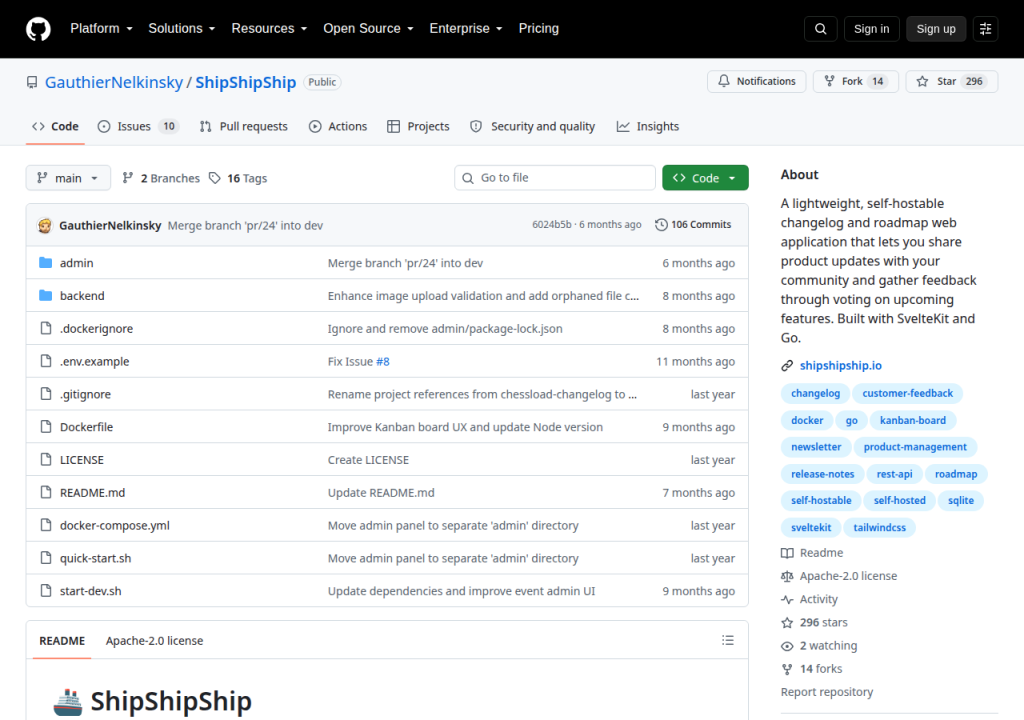Image resolution: width=1024 pixels, height=720 pixels.
Task: View 2 watching link
Action: pyautogui.click(x=820, y=646)
